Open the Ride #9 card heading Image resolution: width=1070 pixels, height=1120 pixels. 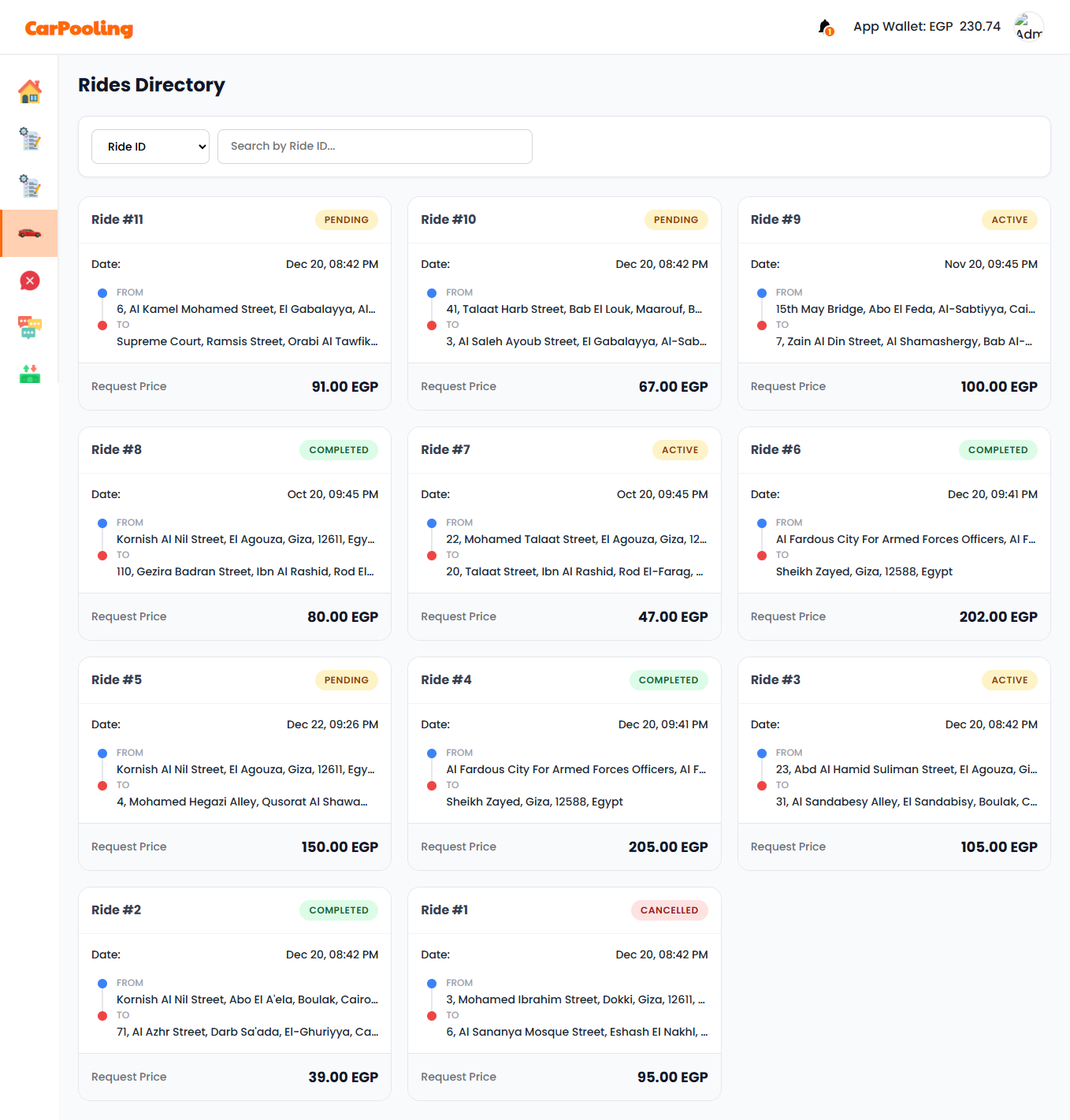(775, 220)
